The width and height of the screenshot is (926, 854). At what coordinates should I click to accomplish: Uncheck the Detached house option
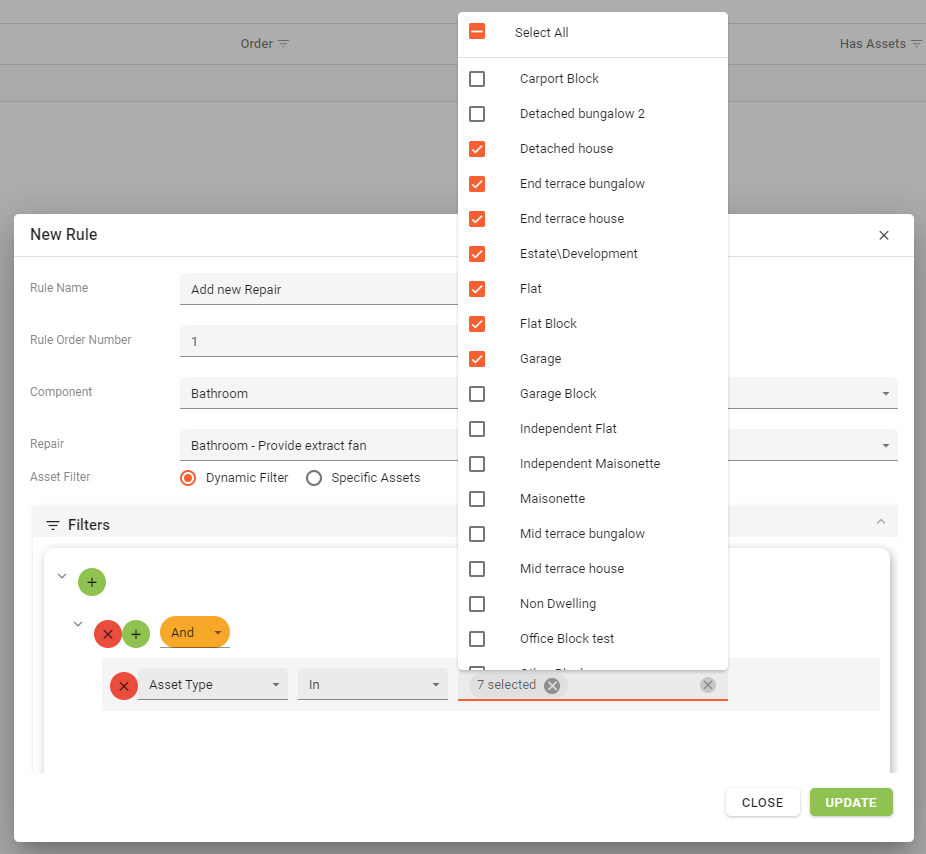tap(477, 149)
